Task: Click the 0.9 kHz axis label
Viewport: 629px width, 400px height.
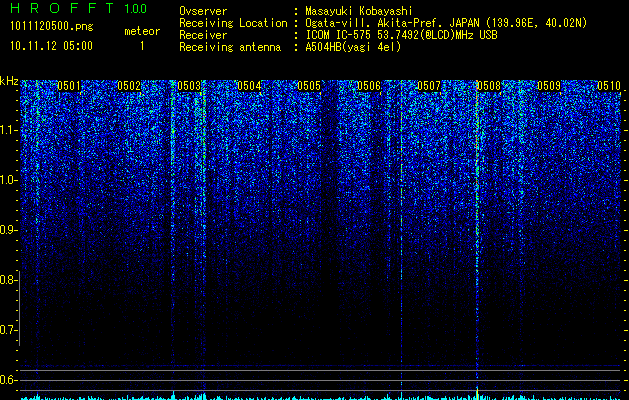Action: [x=8, y=230]
